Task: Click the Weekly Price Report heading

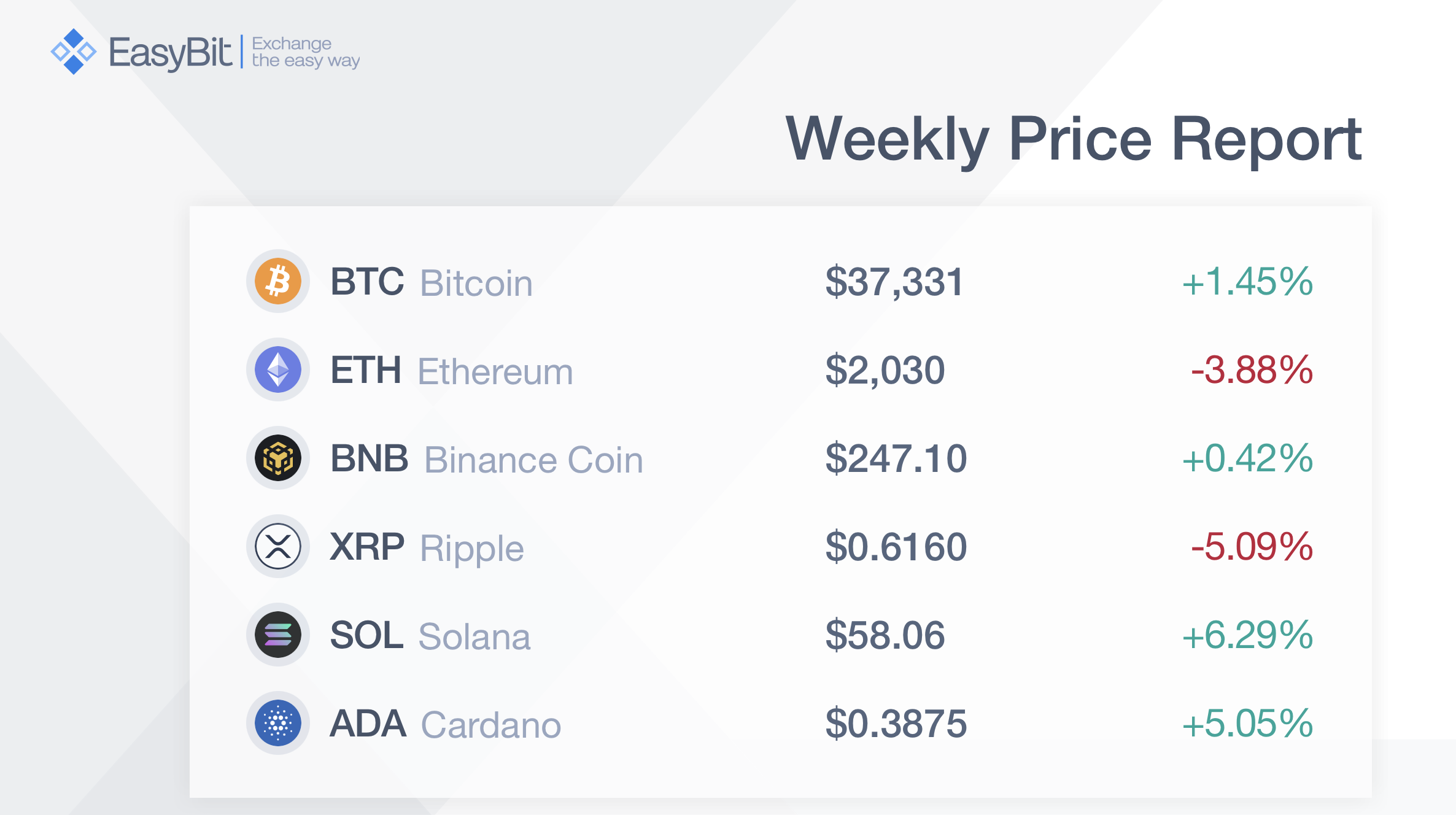Action: [x=1074, y=141]
